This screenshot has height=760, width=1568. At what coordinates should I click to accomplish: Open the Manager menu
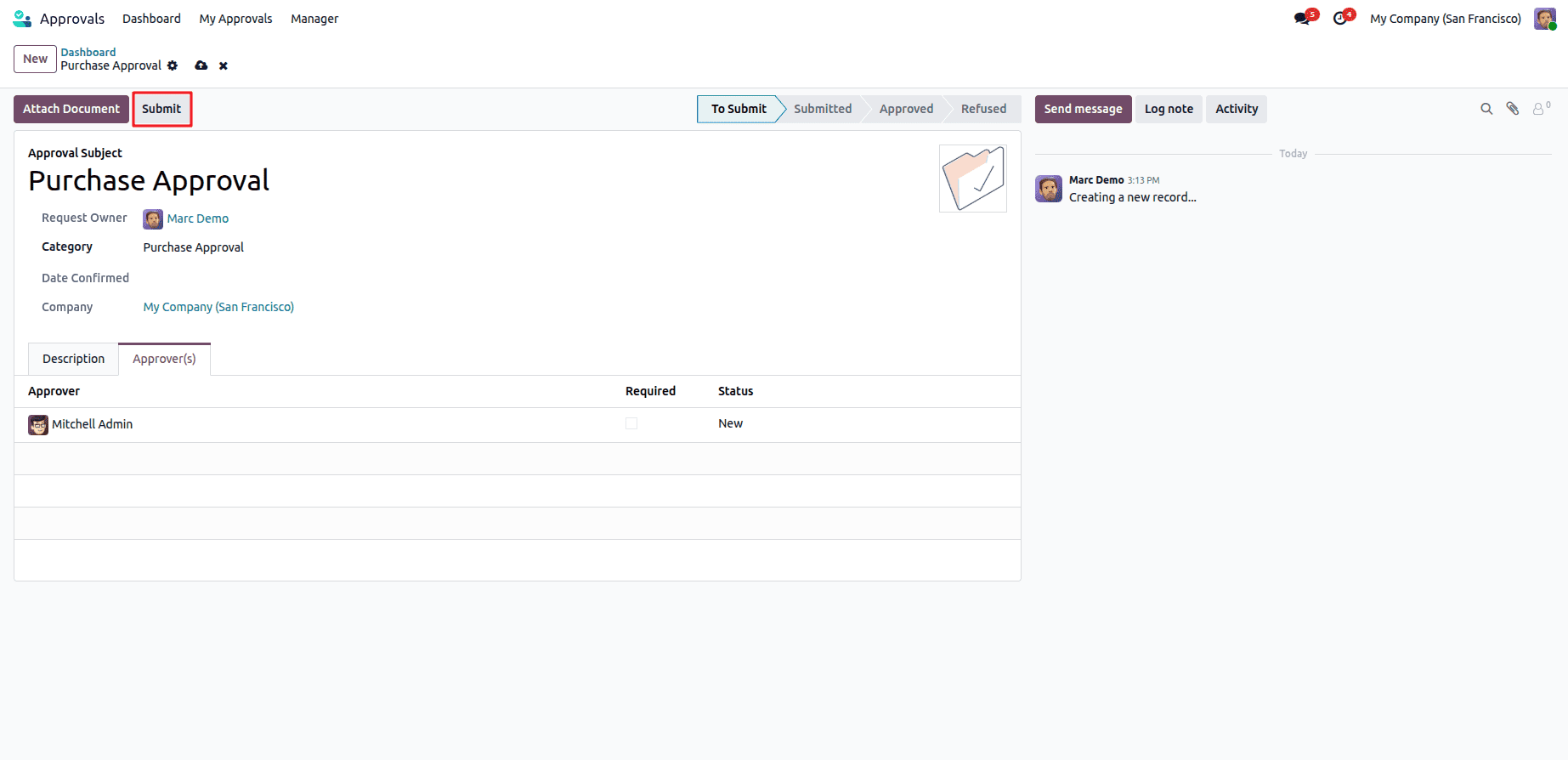pyautogui.click(x=314, y=19)
